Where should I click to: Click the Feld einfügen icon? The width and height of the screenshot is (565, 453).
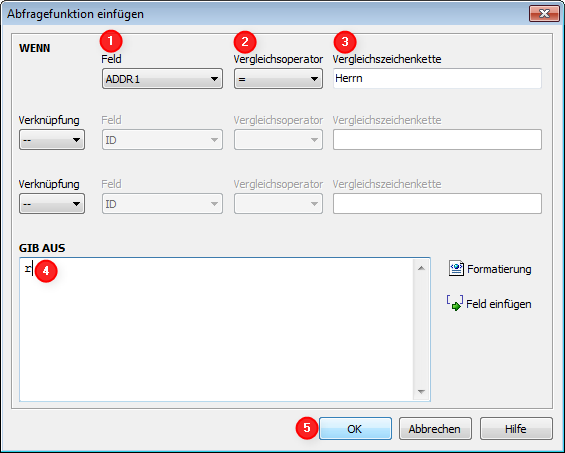pos(455,303)
